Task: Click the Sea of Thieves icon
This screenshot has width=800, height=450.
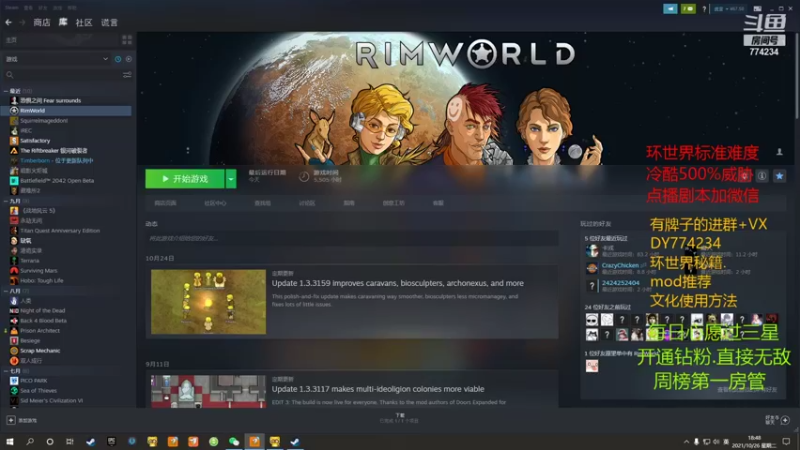Action: pyautogui.click(x=14, y=390)
